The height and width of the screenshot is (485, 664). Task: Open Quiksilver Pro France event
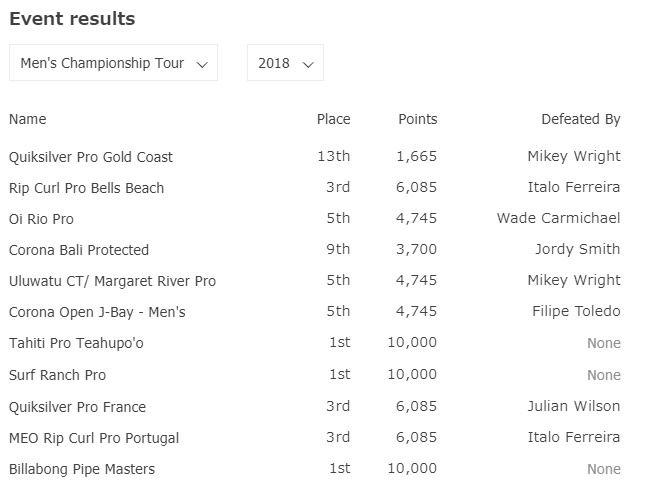click(77, 407)
